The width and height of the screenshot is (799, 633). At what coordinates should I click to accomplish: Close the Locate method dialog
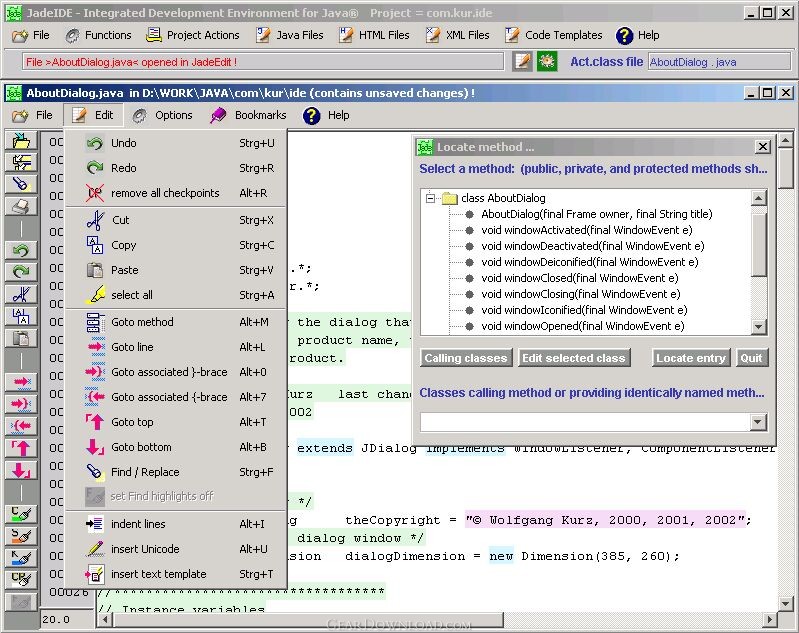762,147
